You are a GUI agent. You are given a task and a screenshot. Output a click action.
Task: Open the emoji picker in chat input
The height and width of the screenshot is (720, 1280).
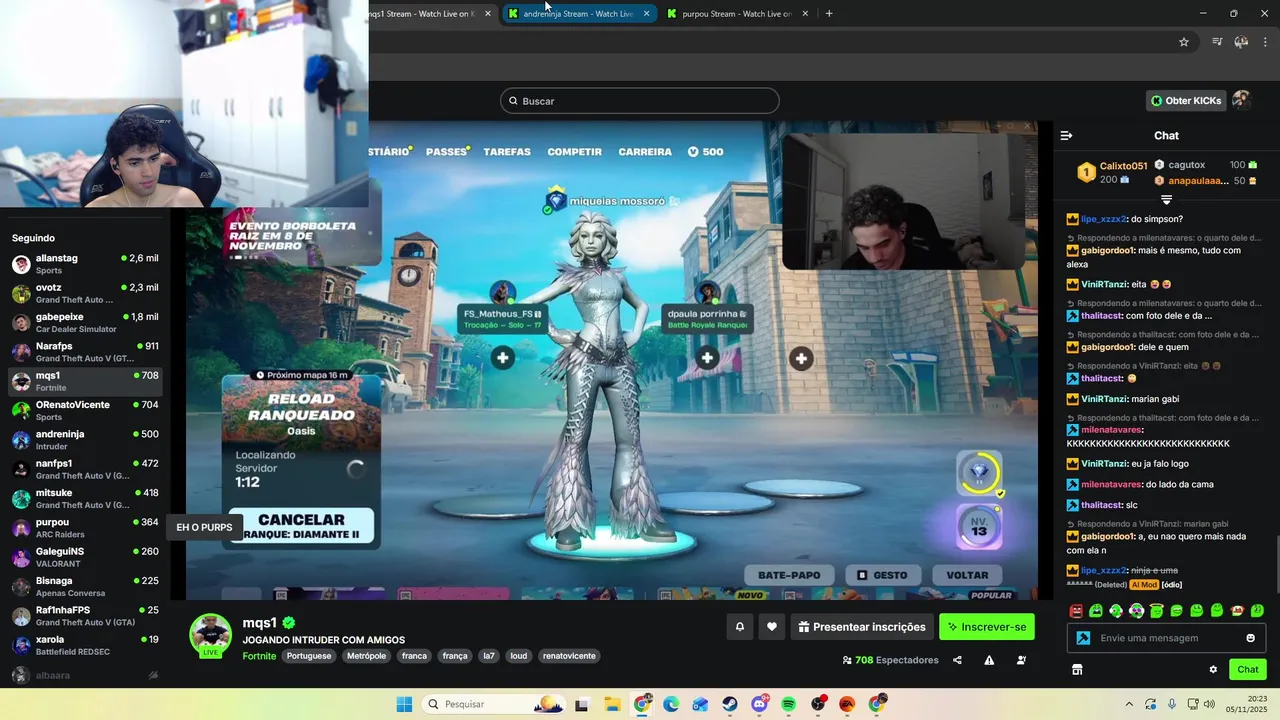1250,638
